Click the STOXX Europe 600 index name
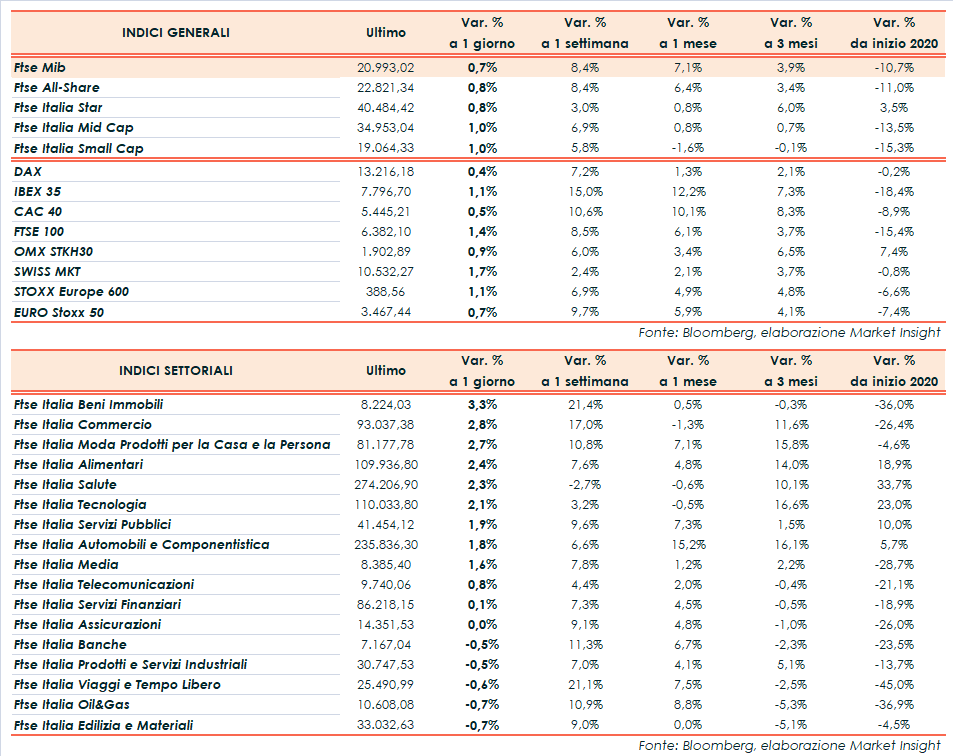 click(x=71, y=292)
